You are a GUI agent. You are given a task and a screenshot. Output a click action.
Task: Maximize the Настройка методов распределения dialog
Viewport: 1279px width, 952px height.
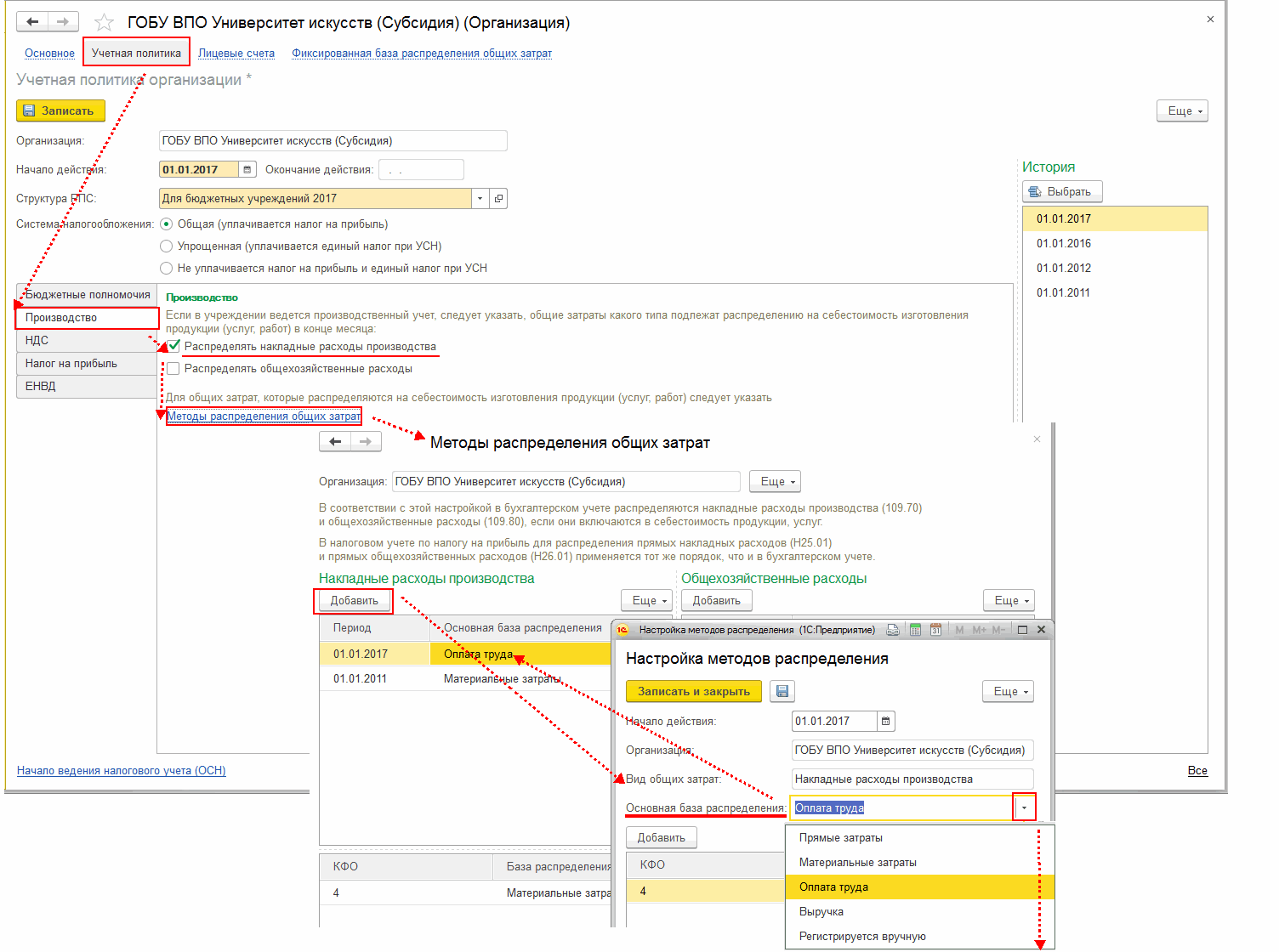click(1022, 630)
